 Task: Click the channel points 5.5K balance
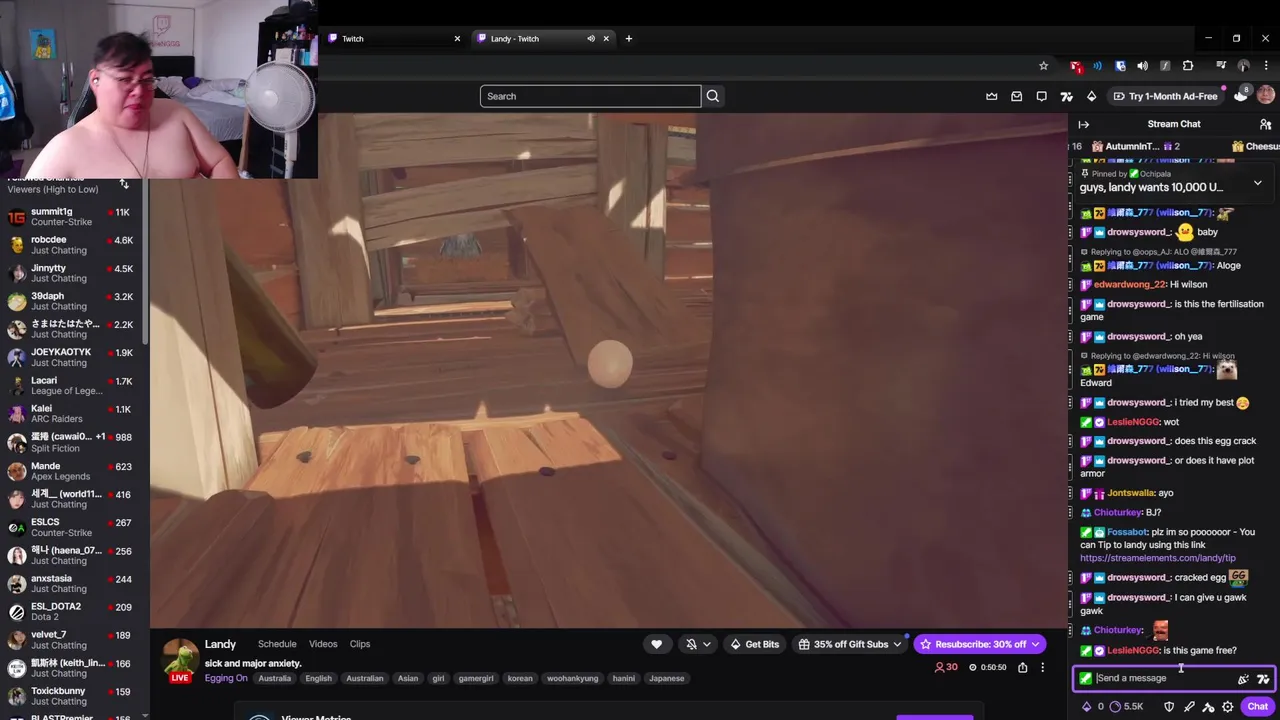1126,707
